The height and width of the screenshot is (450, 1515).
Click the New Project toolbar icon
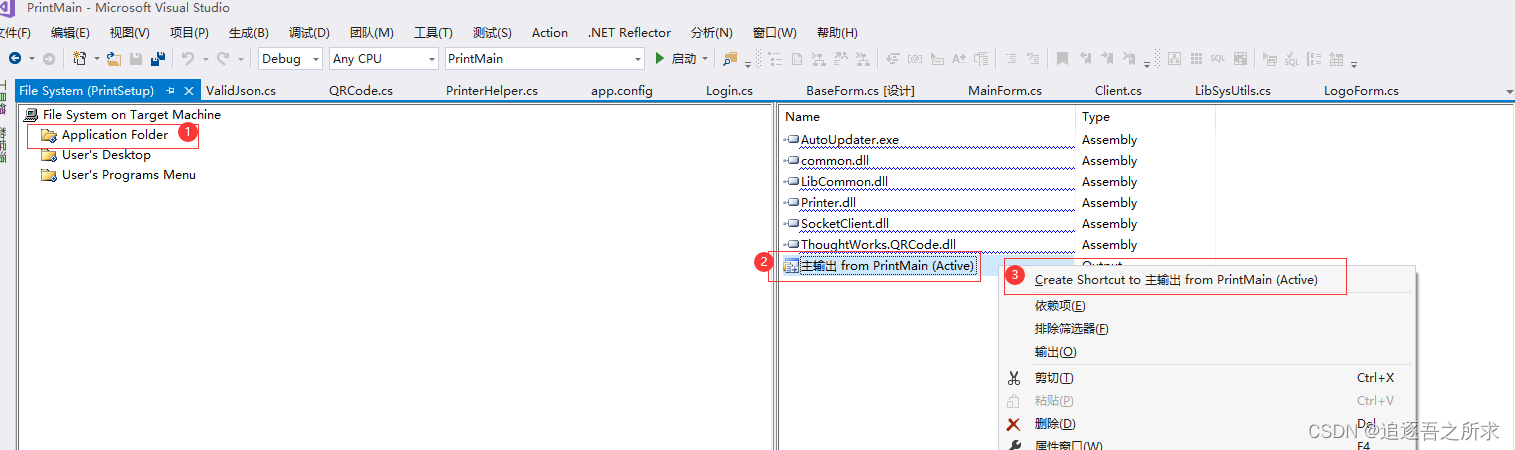point(80,59)
